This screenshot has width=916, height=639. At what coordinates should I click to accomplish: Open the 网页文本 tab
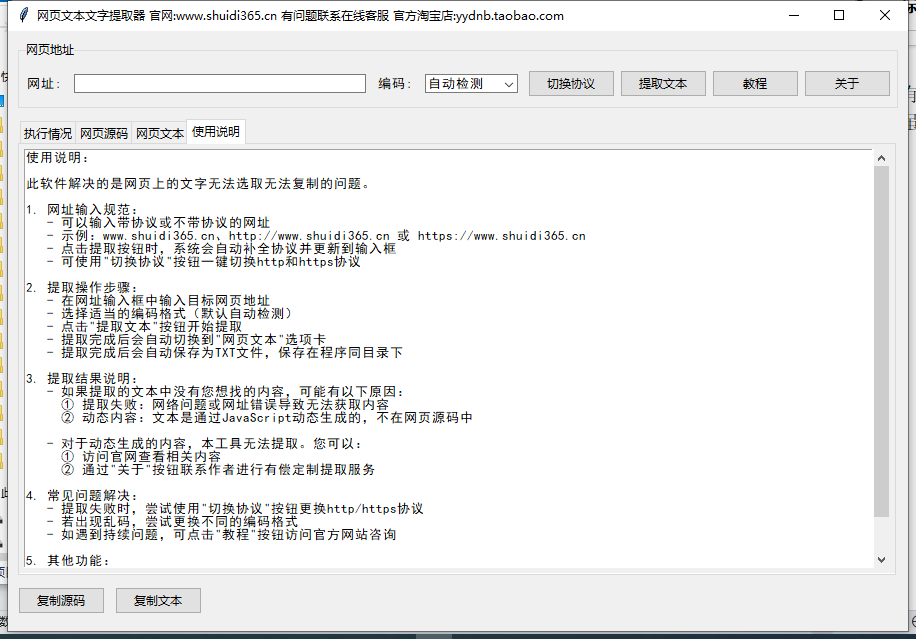tap(160, 133)
